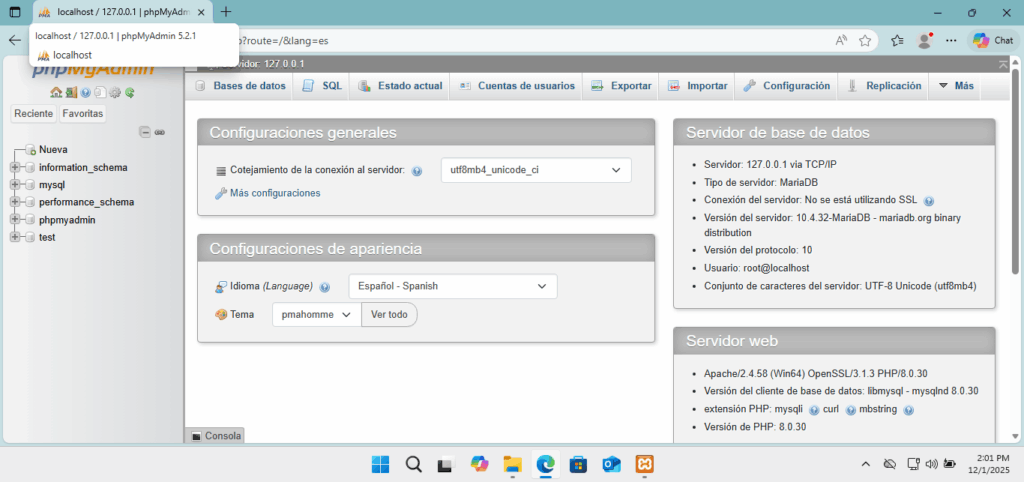Open File Explorer from the taskbar
The width and height of the screenshot is (1024, 482).
[513, 464]
